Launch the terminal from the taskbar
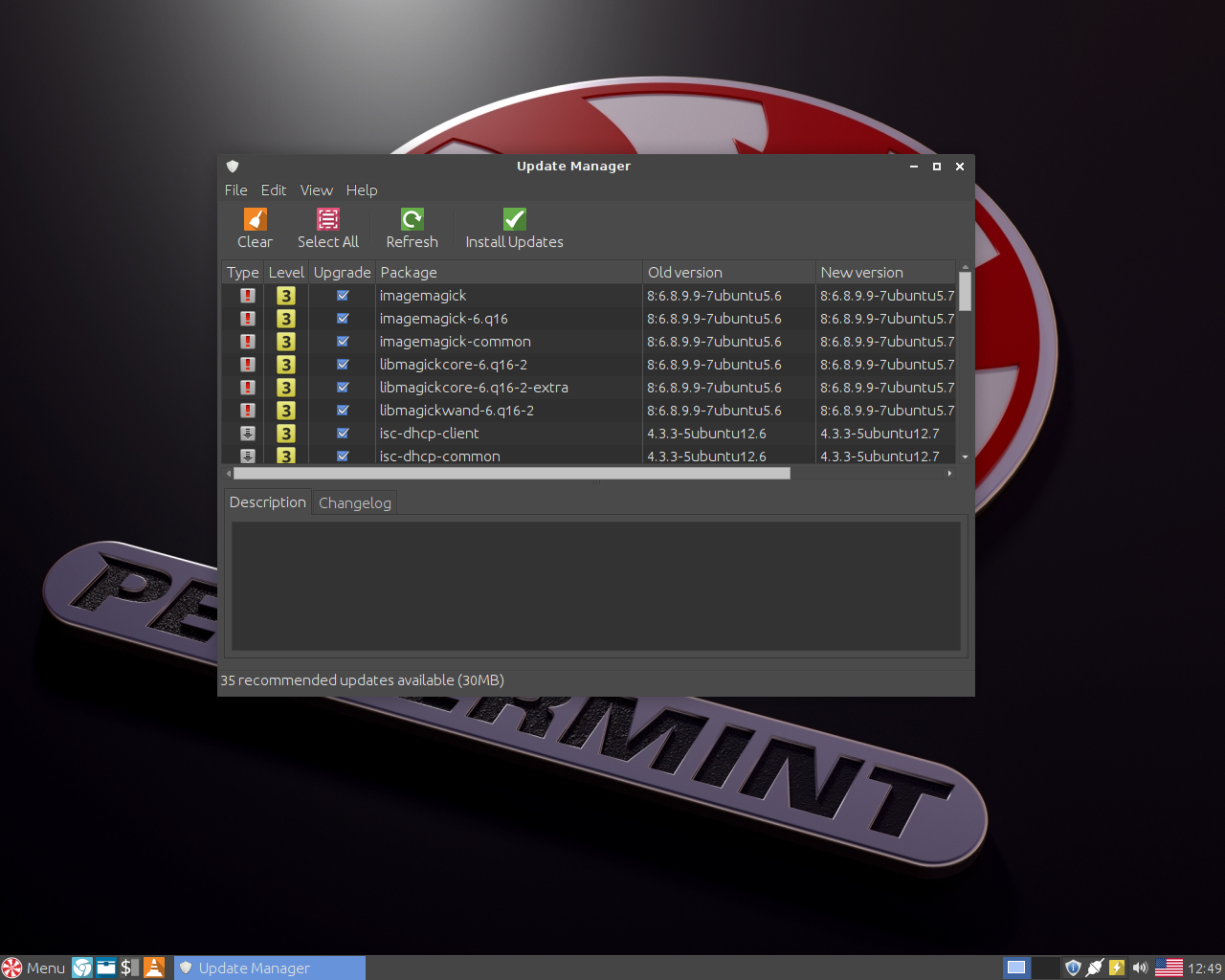1225x980 pixels. (129, 968)
